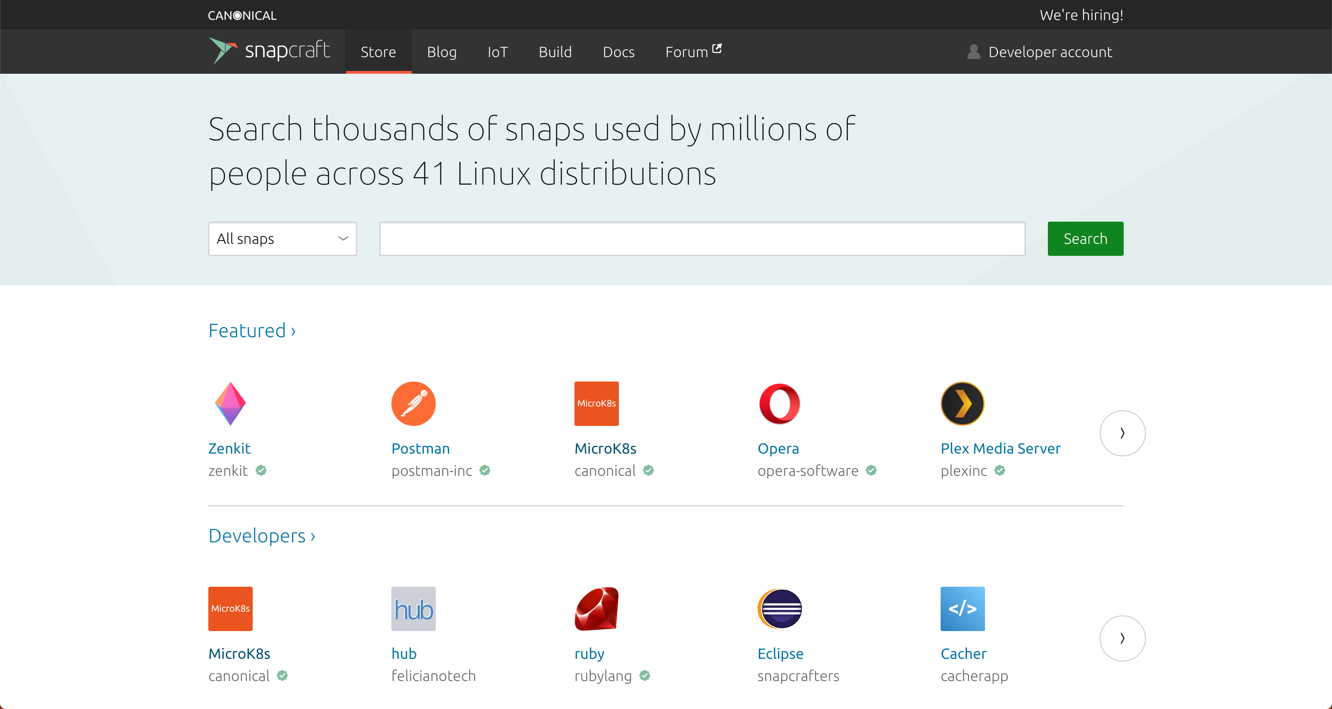The height and width of the screenshot is (709, 1332).
Task: Click the plexinc publisher text
Action: point(964,471)
